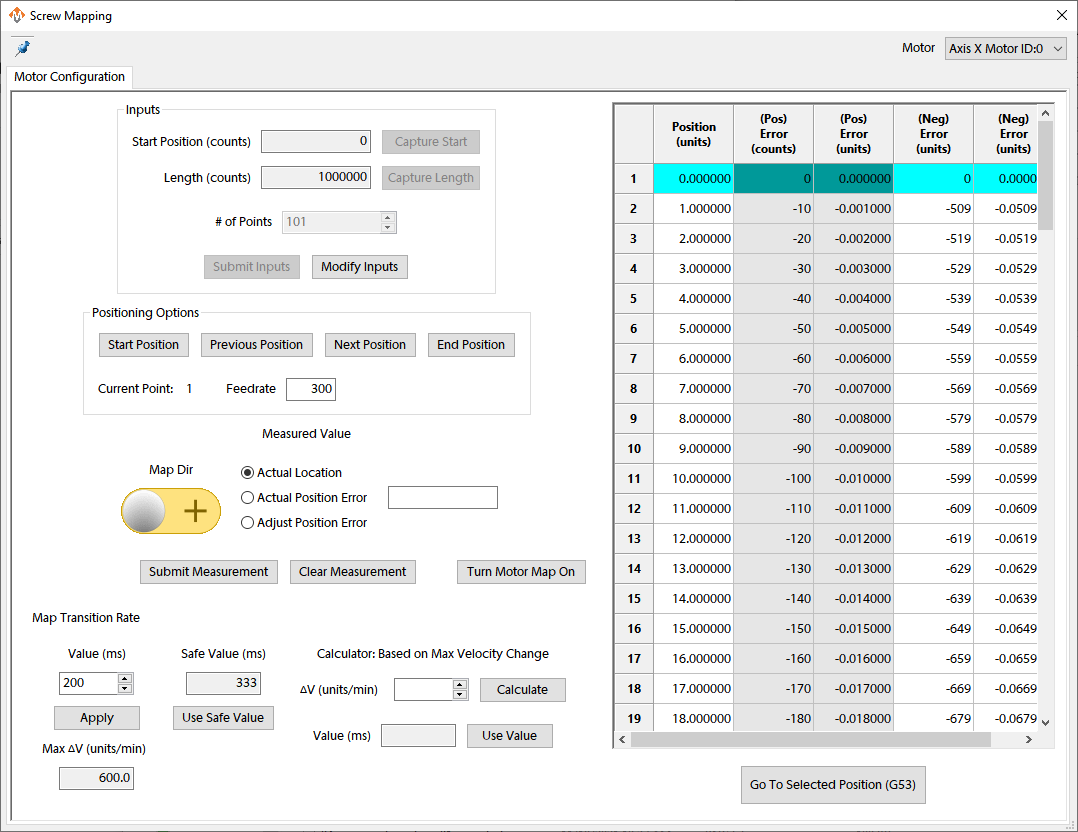Click the # of Points stepper up arrow
Viewport: 1078px width, 832px height.
tap(388, 216)
